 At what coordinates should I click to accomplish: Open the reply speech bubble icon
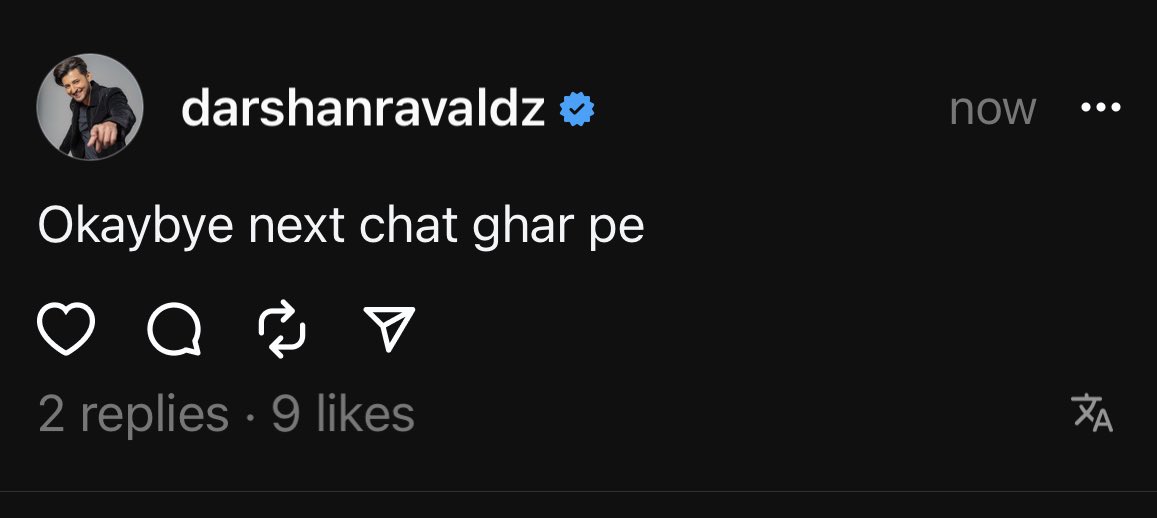(x=174, y=330)
